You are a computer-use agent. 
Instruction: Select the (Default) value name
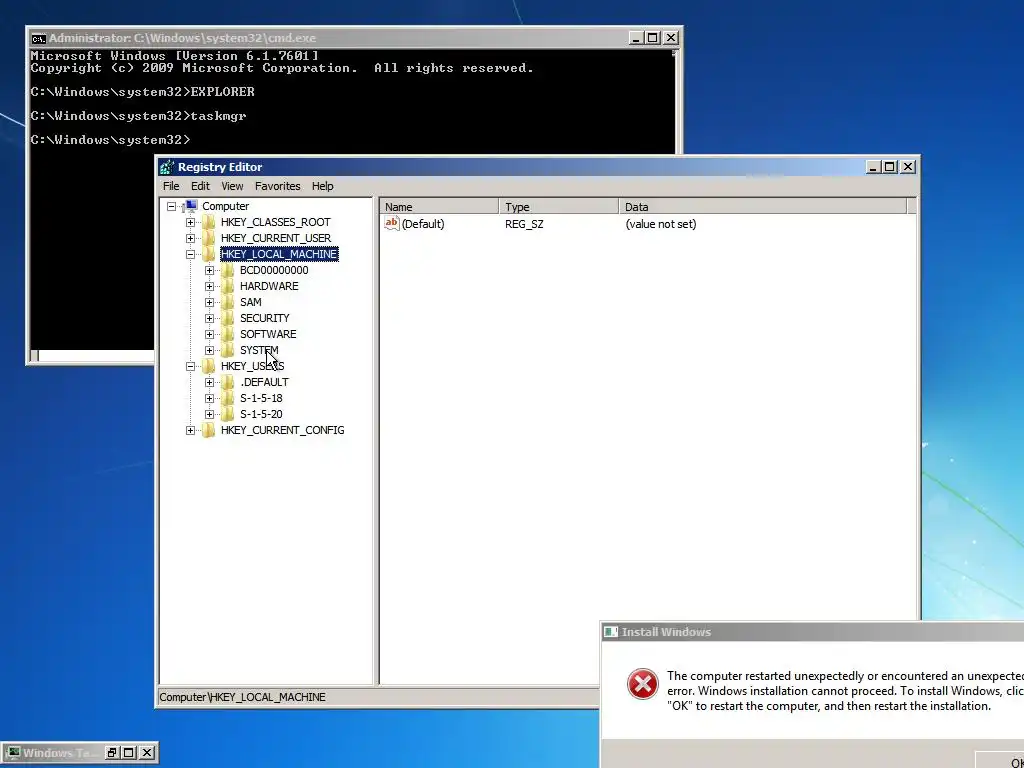(x=423, y=224)
